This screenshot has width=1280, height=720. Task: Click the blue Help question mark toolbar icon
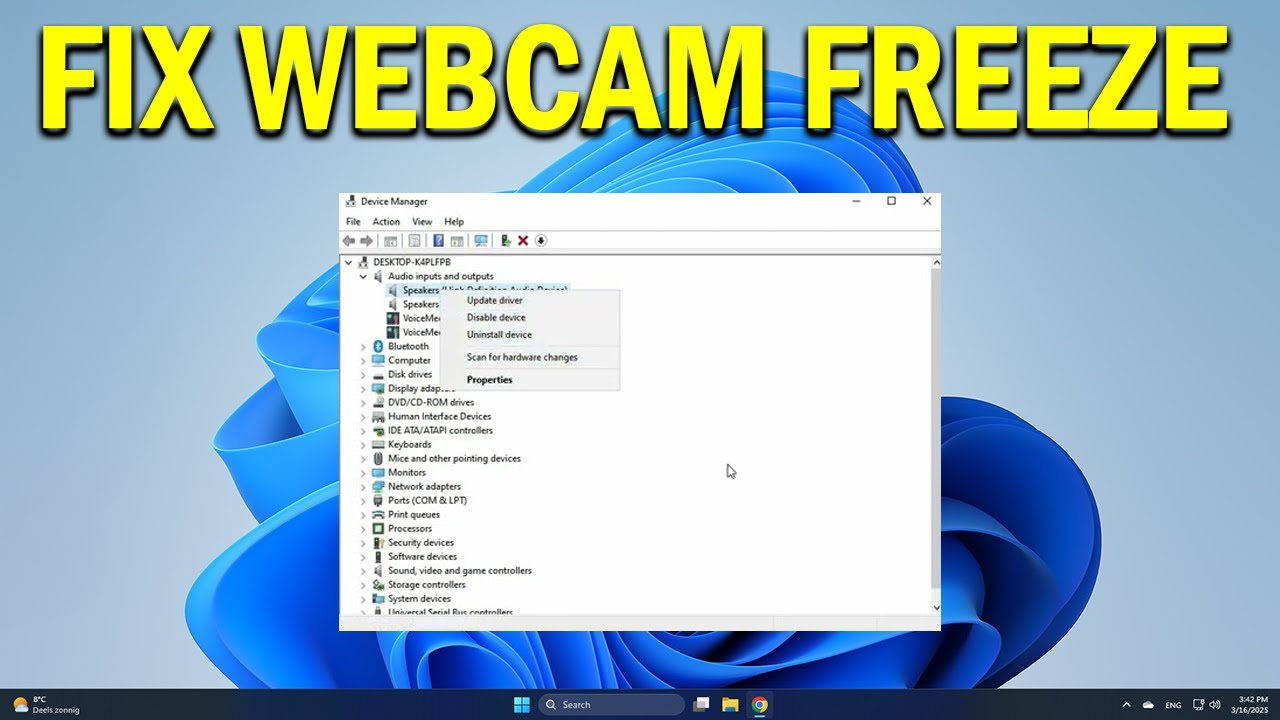pos(438,241)
